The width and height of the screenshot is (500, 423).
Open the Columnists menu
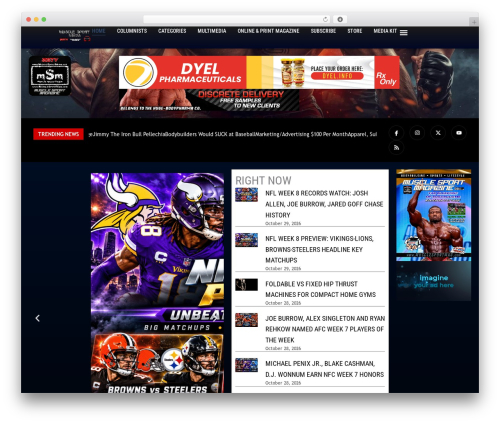point(132,31)
